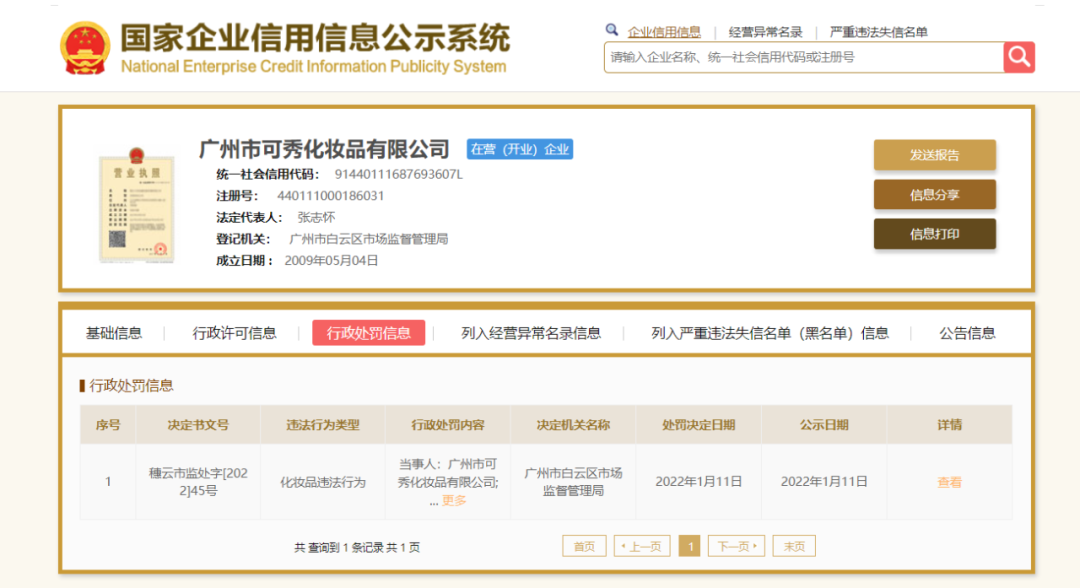The width and height of the screenshot is (1080, 588).
Task: Click the 信息分享 button
Action: point(935,194)
